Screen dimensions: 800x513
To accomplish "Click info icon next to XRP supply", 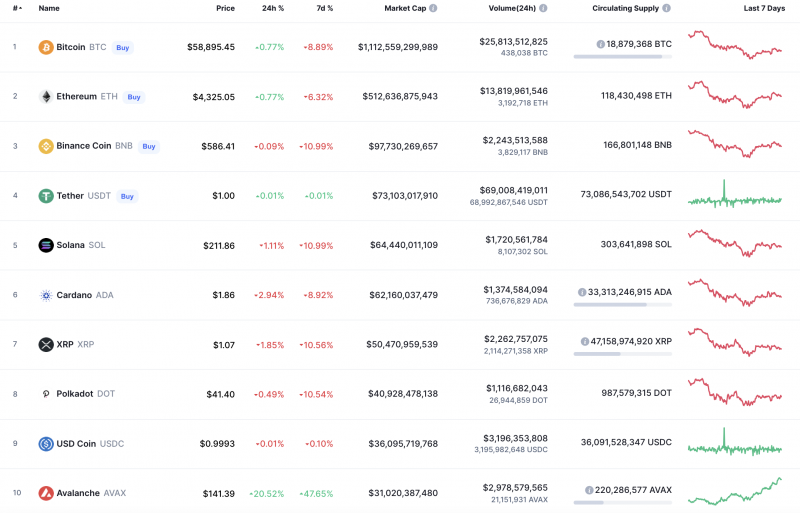I will click(585, 341).
